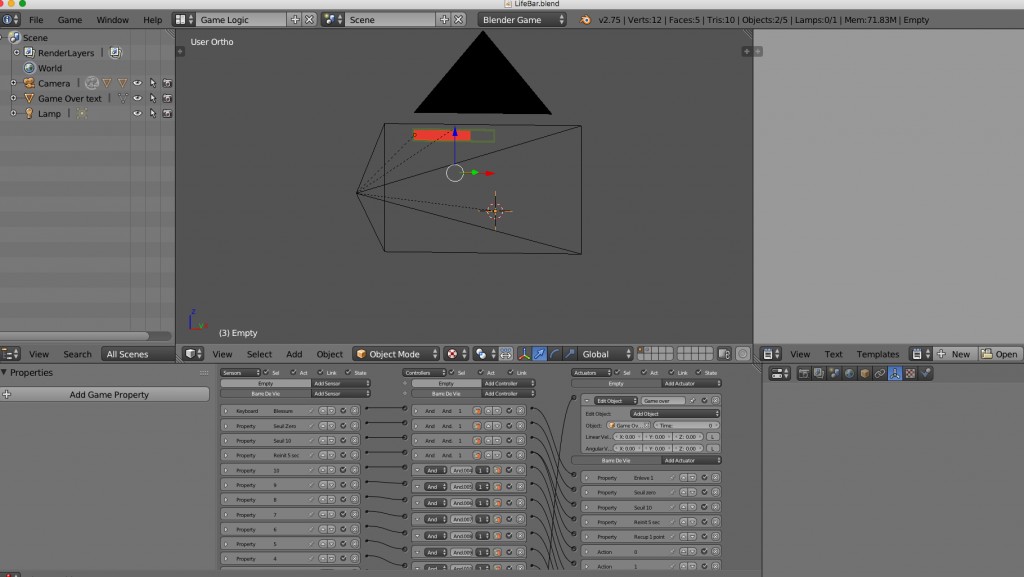Click the World icon in outliner

(29, 68)
